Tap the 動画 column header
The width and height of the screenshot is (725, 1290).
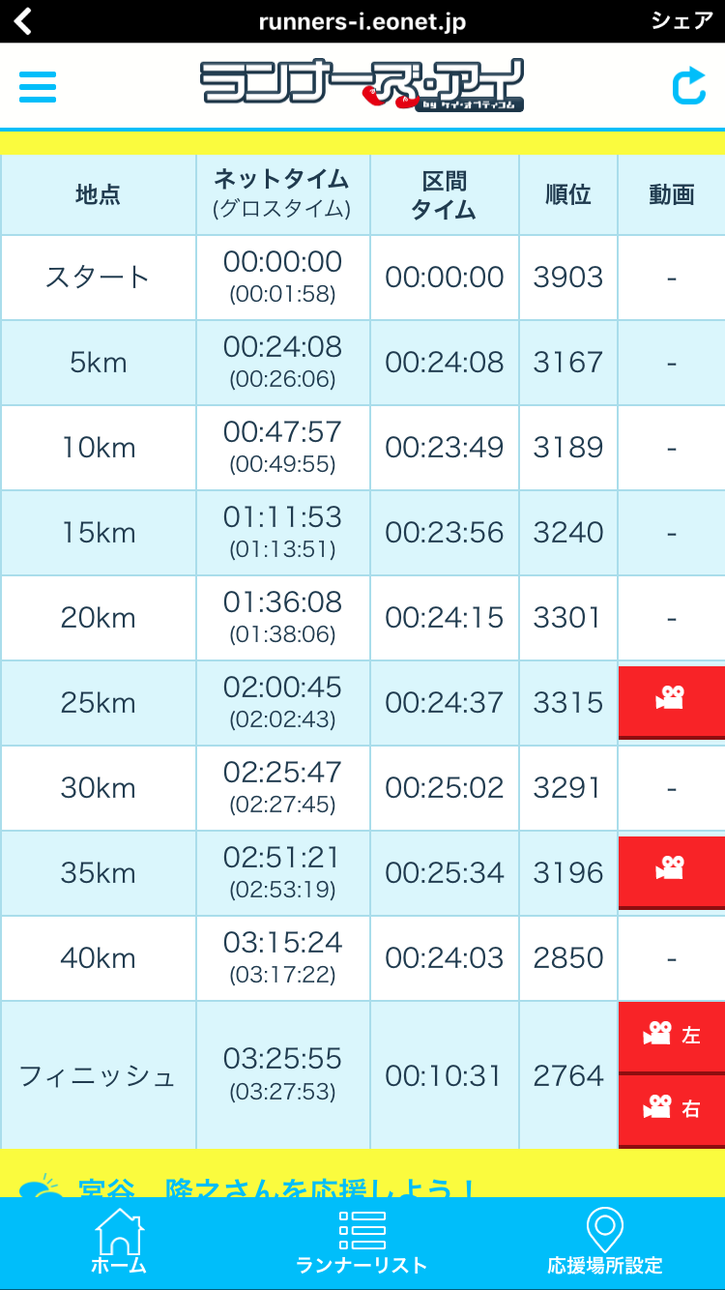click(x=671, y=194)
